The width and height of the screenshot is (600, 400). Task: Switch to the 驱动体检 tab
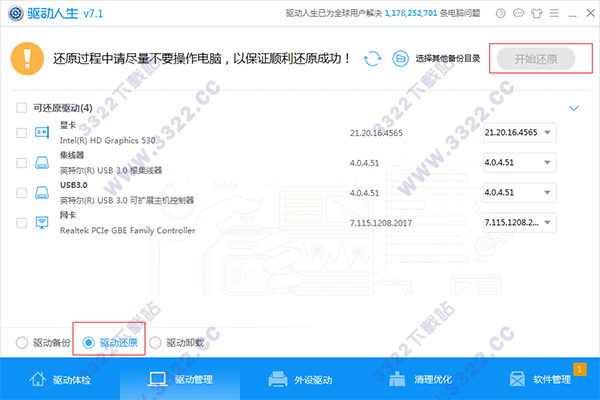[x=60, y=379]
